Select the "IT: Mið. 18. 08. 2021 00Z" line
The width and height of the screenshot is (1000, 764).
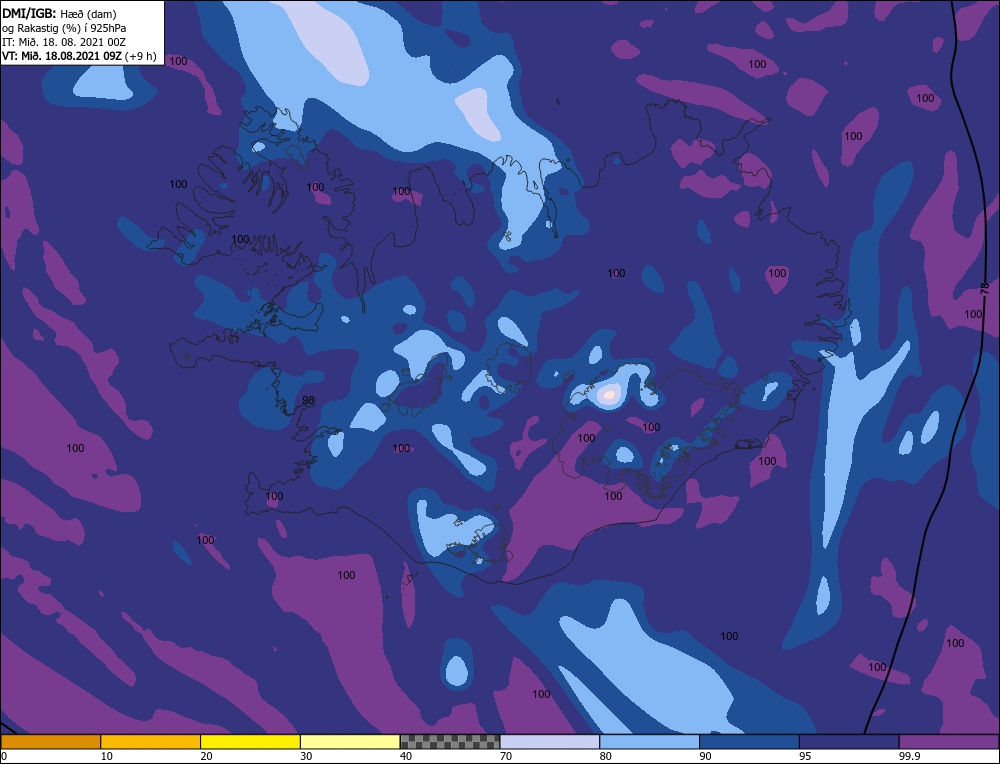(x=64, y=42)
